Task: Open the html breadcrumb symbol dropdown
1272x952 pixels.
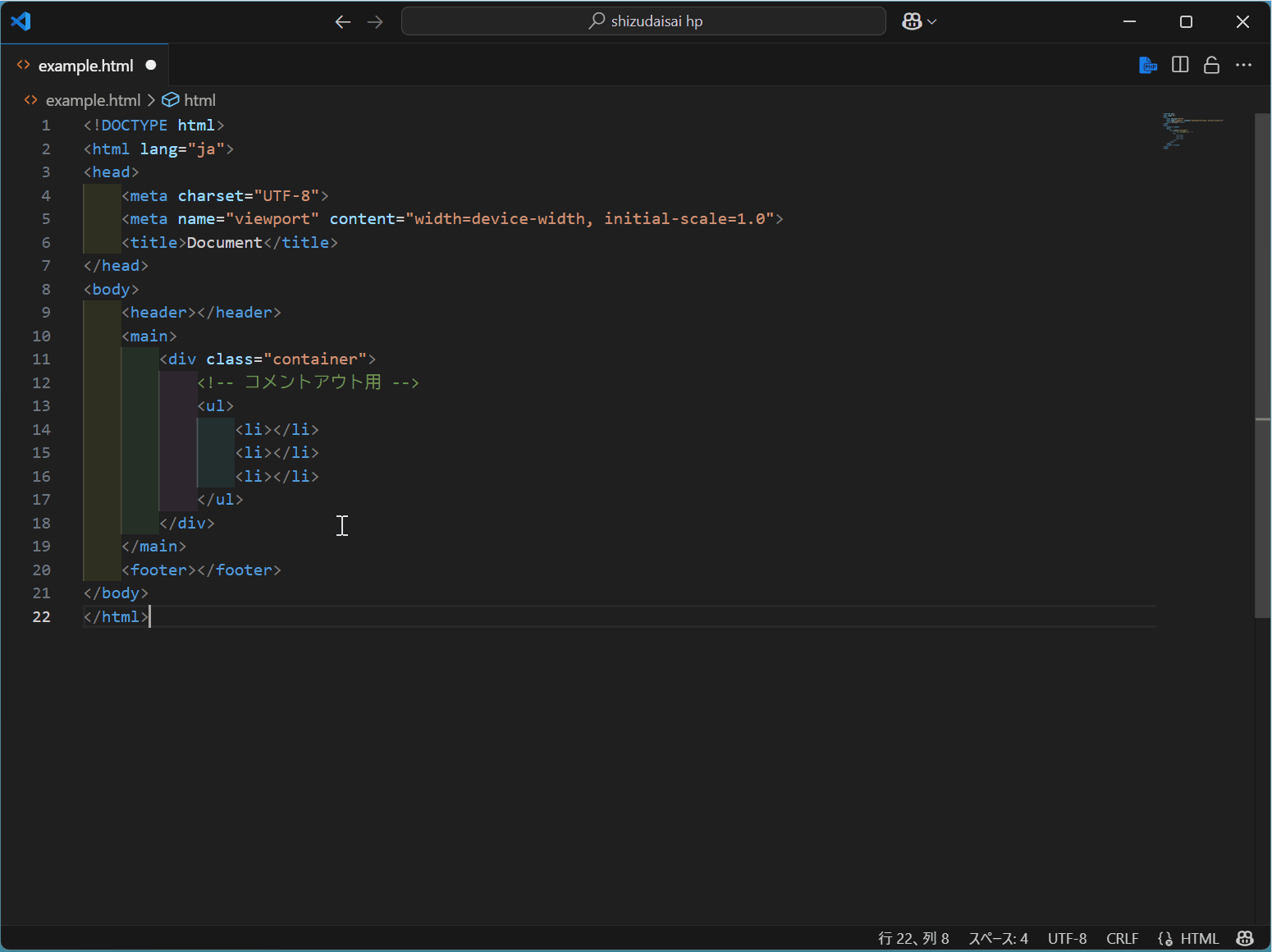Action: click(x=199, y=100)
